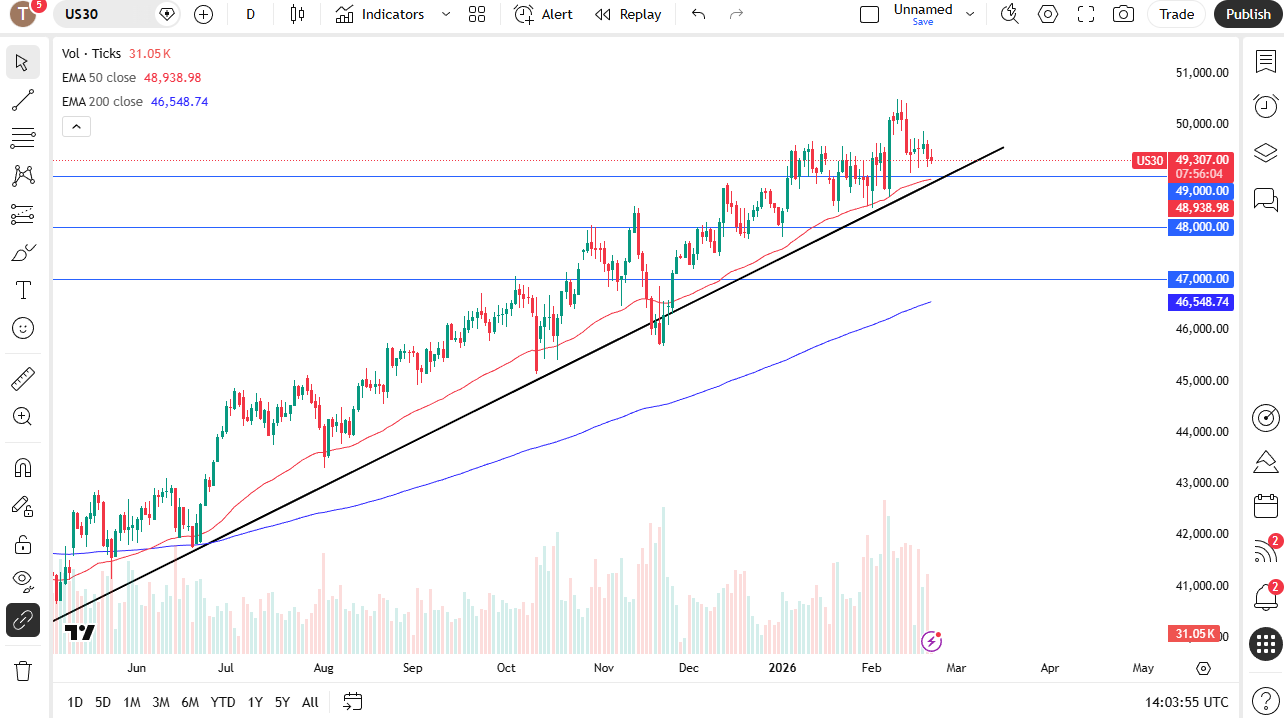
Task: Select the 5D date range
Action: tap(103, 702)
